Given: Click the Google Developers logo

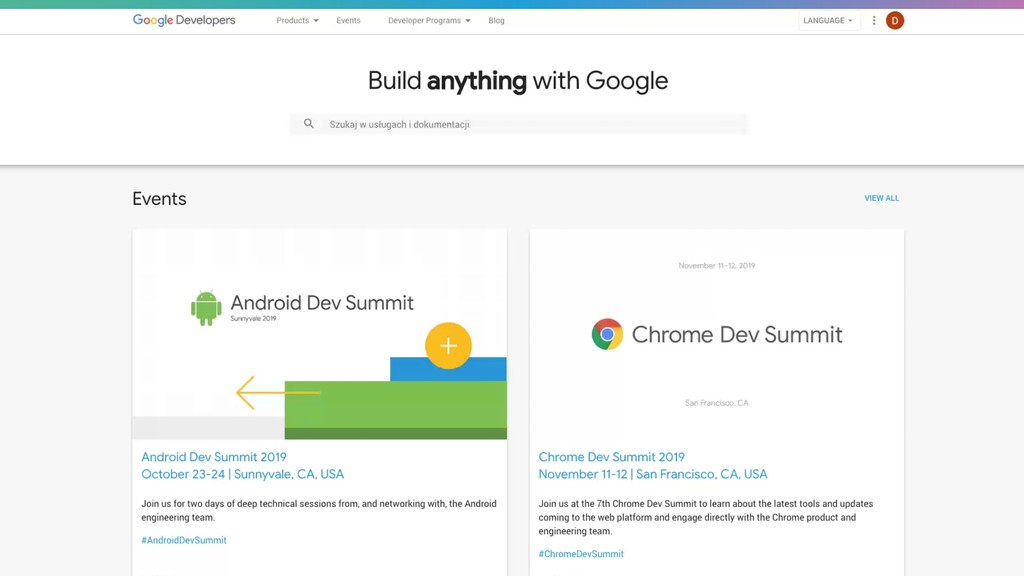Looking at the screenshot, I should [x=184, y=20].
